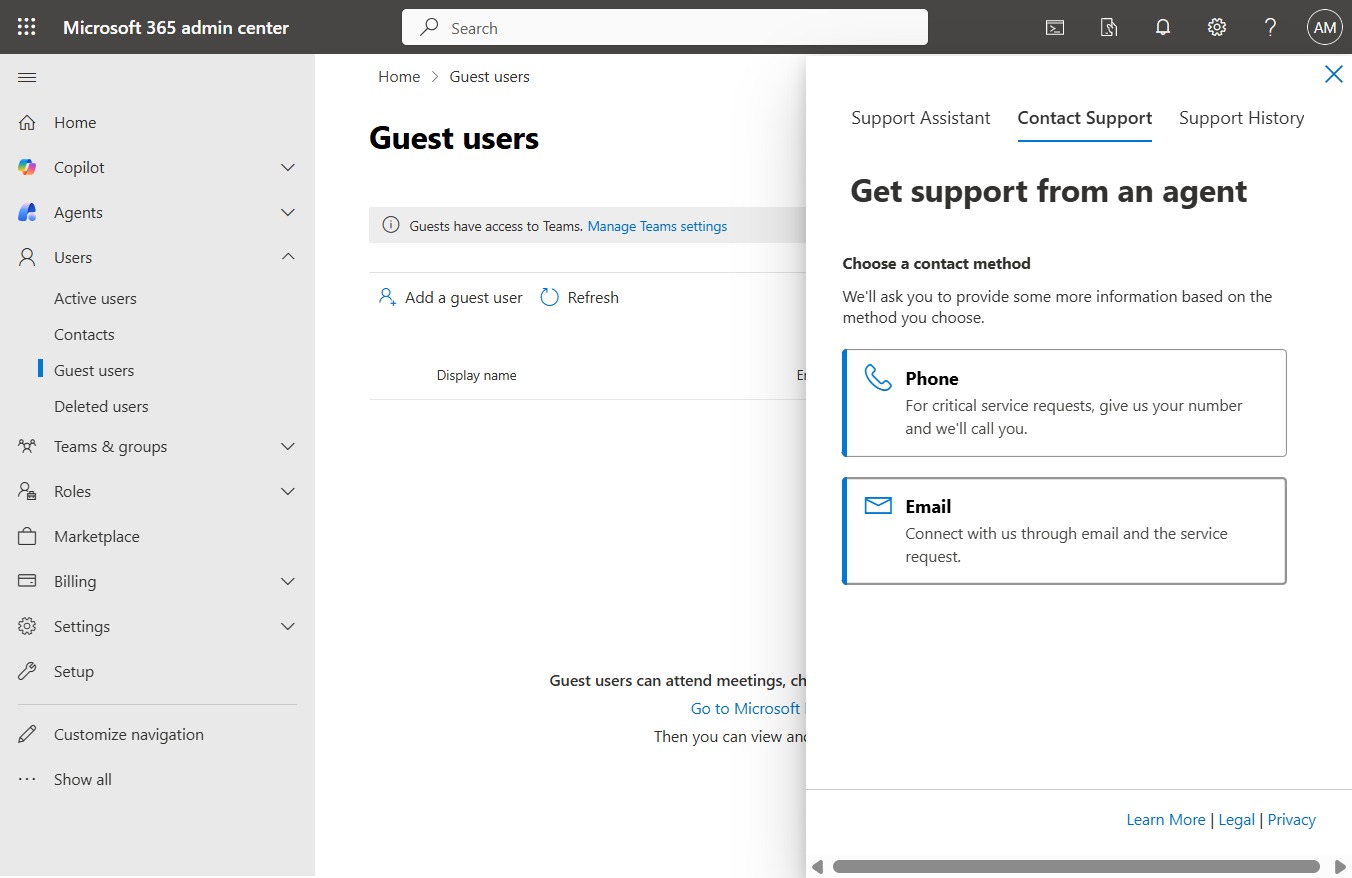
Task: Click the Display name column header
Action: (x=476, y=375)
